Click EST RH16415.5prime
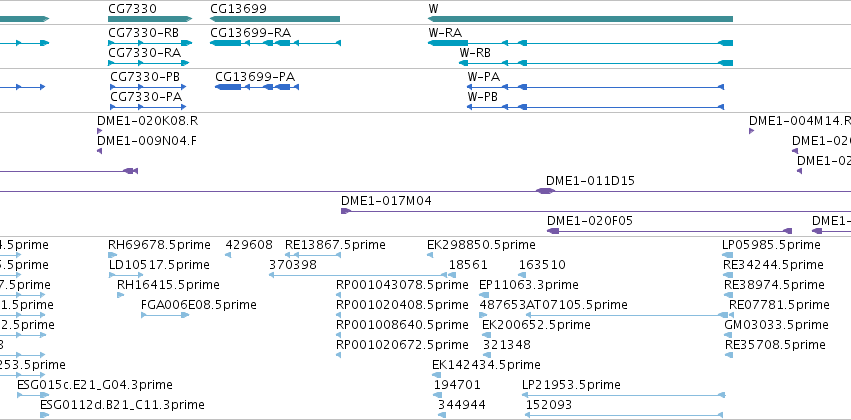The width and height of the screenshot is (851, 420). click(120, 295)
